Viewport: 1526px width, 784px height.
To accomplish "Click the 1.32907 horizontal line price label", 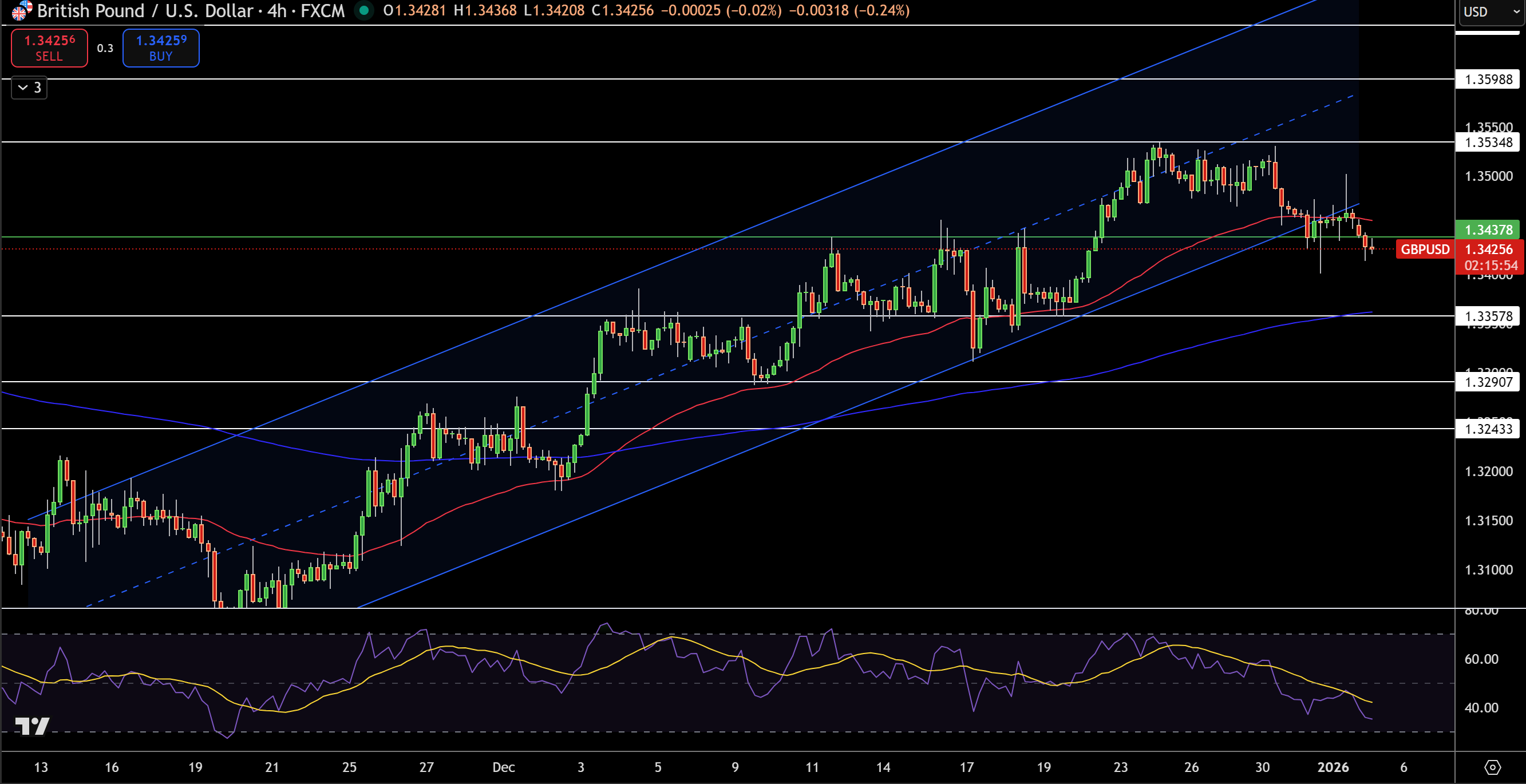I will point(1488,382).
